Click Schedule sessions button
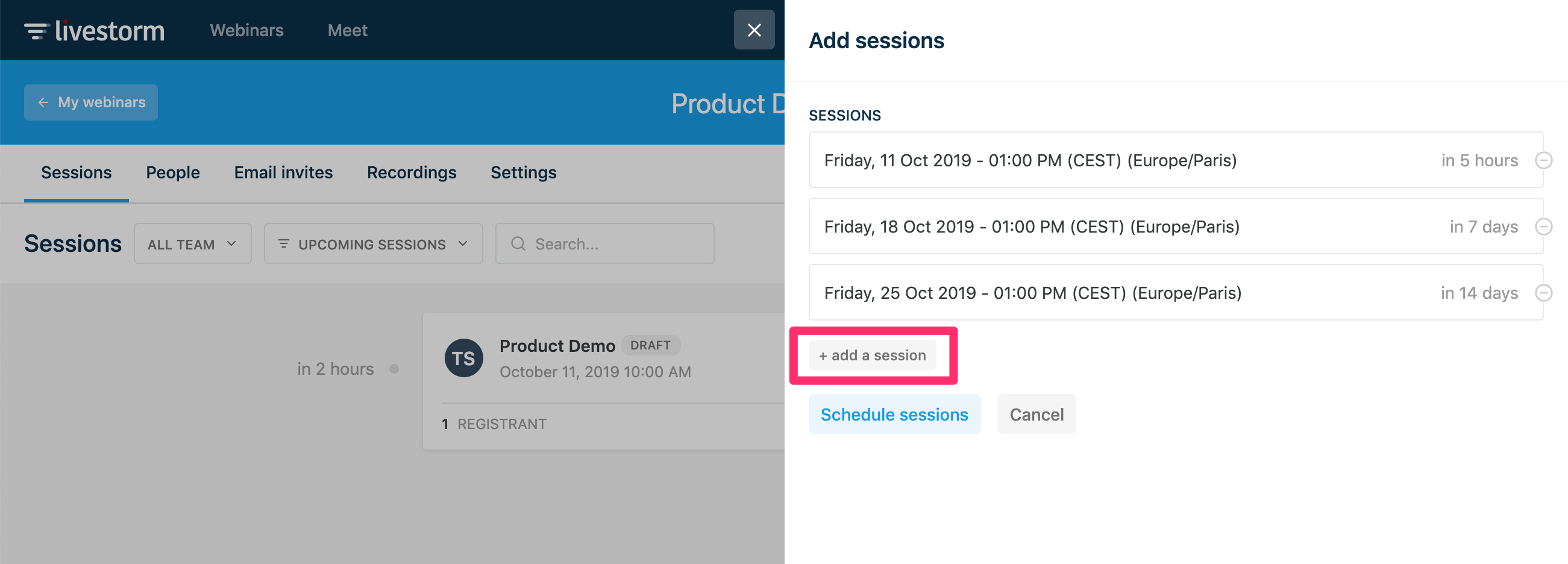The height and width of the screenshot is (564, 1568). pos(894,415)
